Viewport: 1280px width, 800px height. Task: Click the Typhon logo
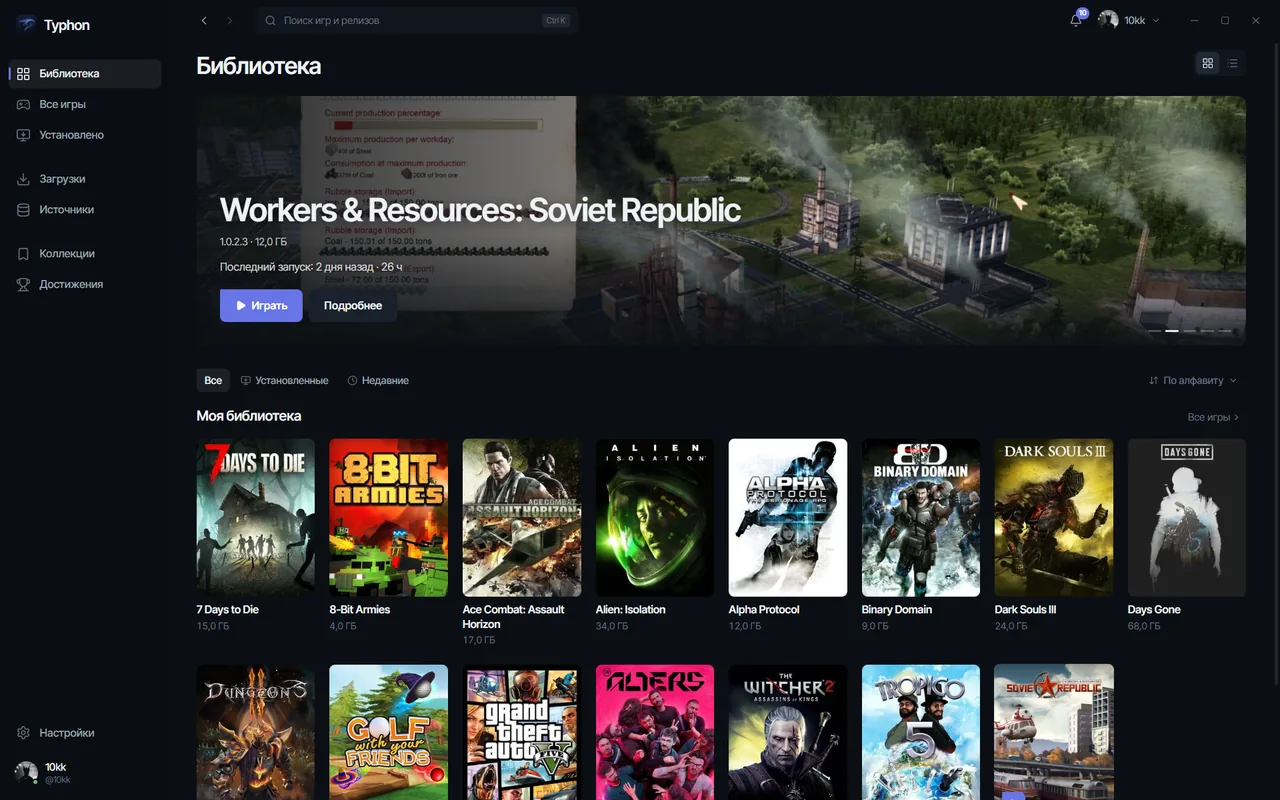click(x=53, y=25)
